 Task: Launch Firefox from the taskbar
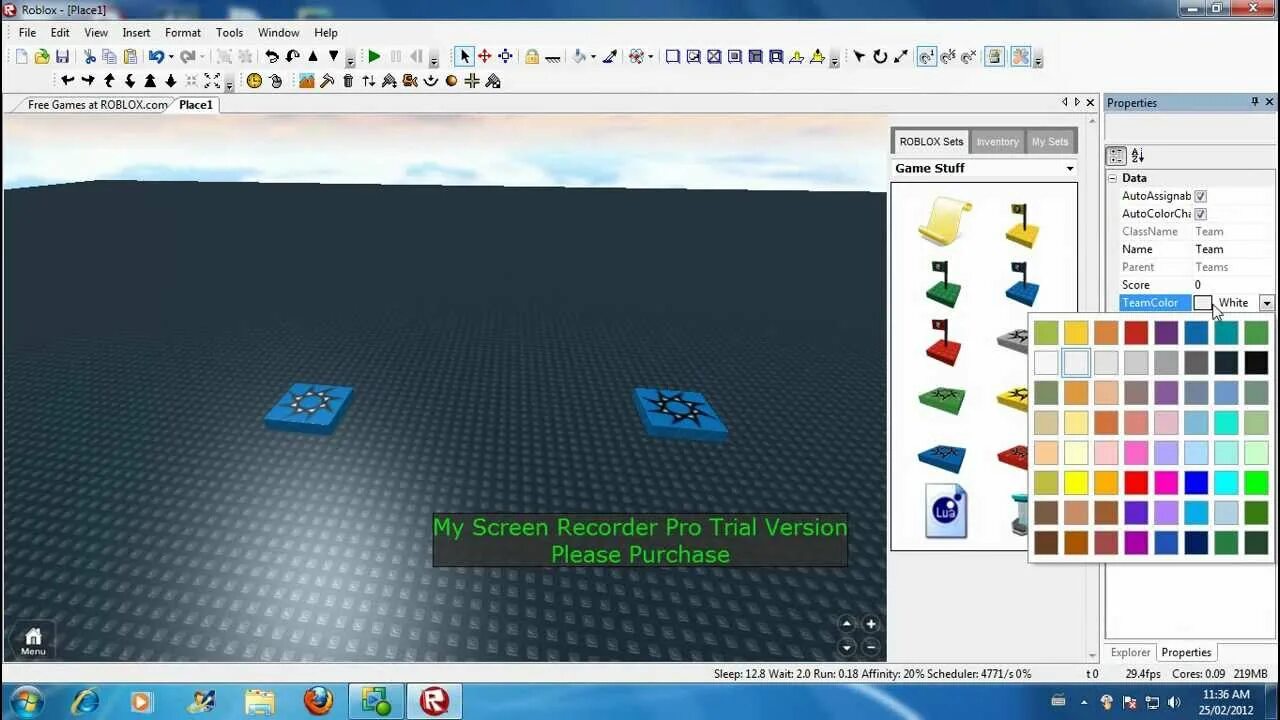point(318,701)
